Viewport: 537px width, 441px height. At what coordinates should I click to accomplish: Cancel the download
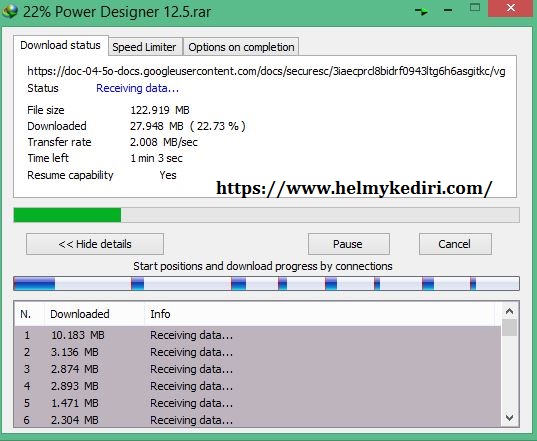(x=455, y=244)
